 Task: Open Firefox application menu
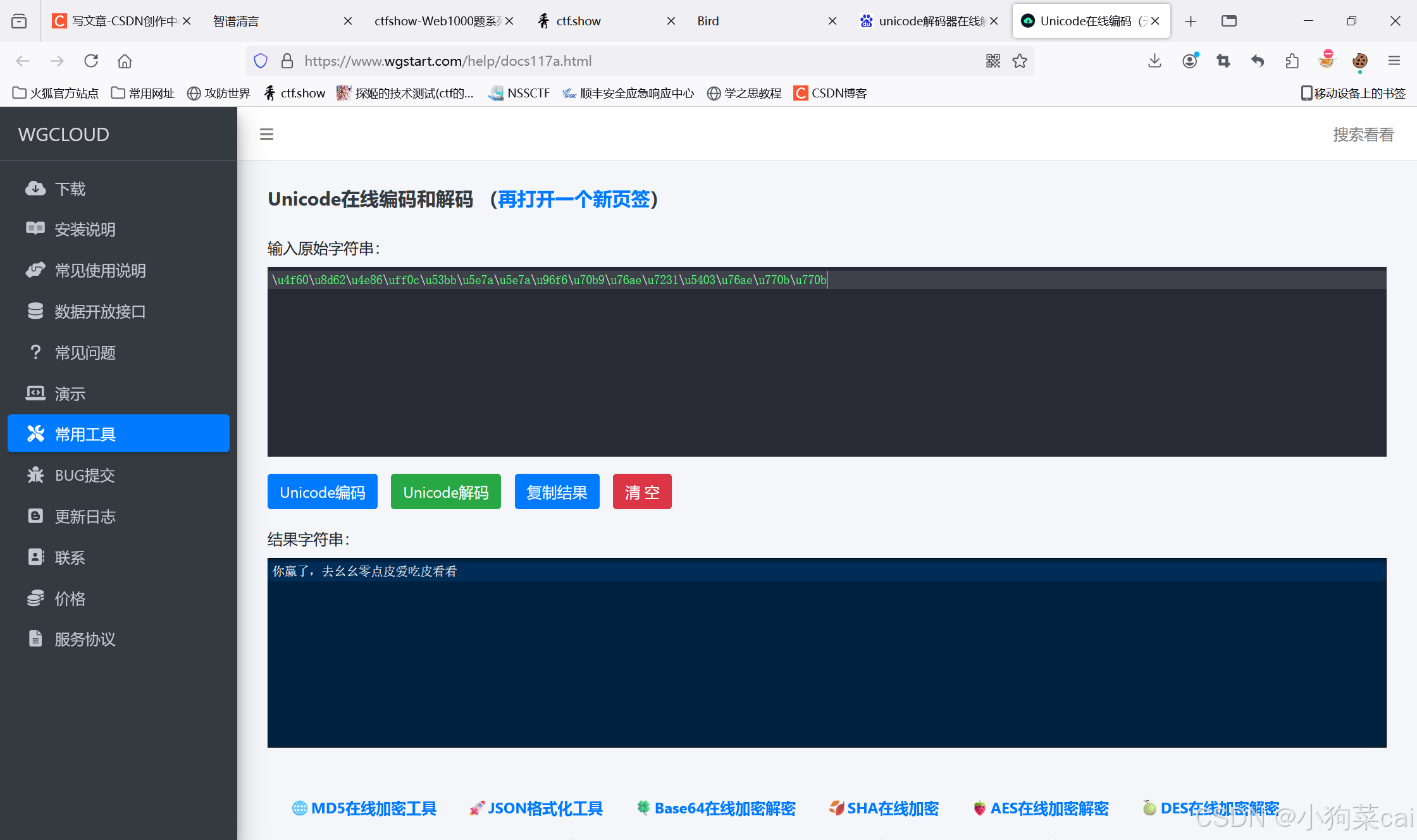1394,61
